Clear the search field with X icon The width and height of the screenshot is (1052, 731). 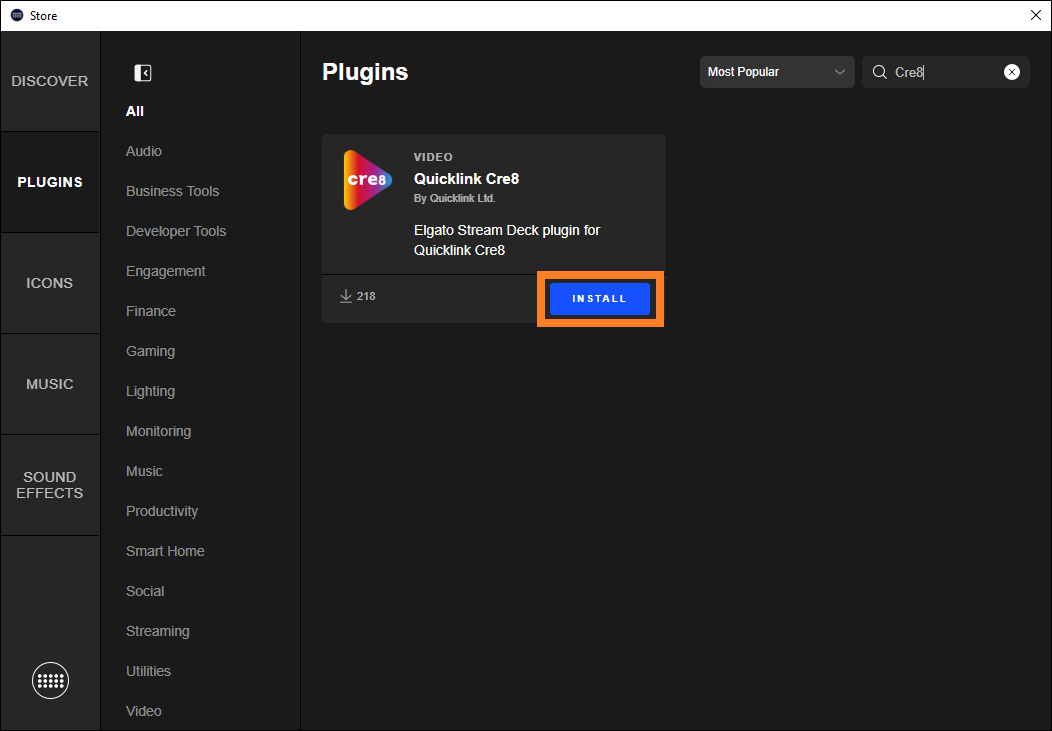(1012, 72)
